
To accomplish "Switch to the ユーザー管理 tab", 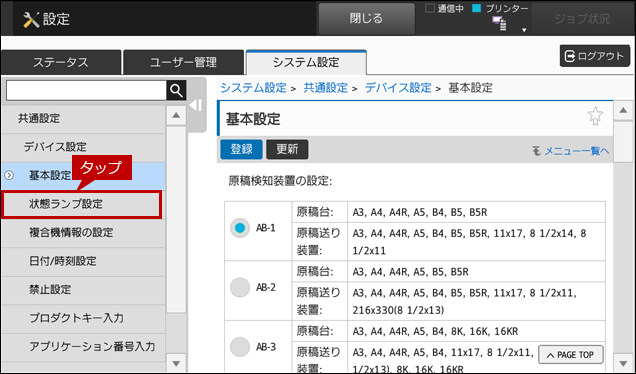I will 183,62.
